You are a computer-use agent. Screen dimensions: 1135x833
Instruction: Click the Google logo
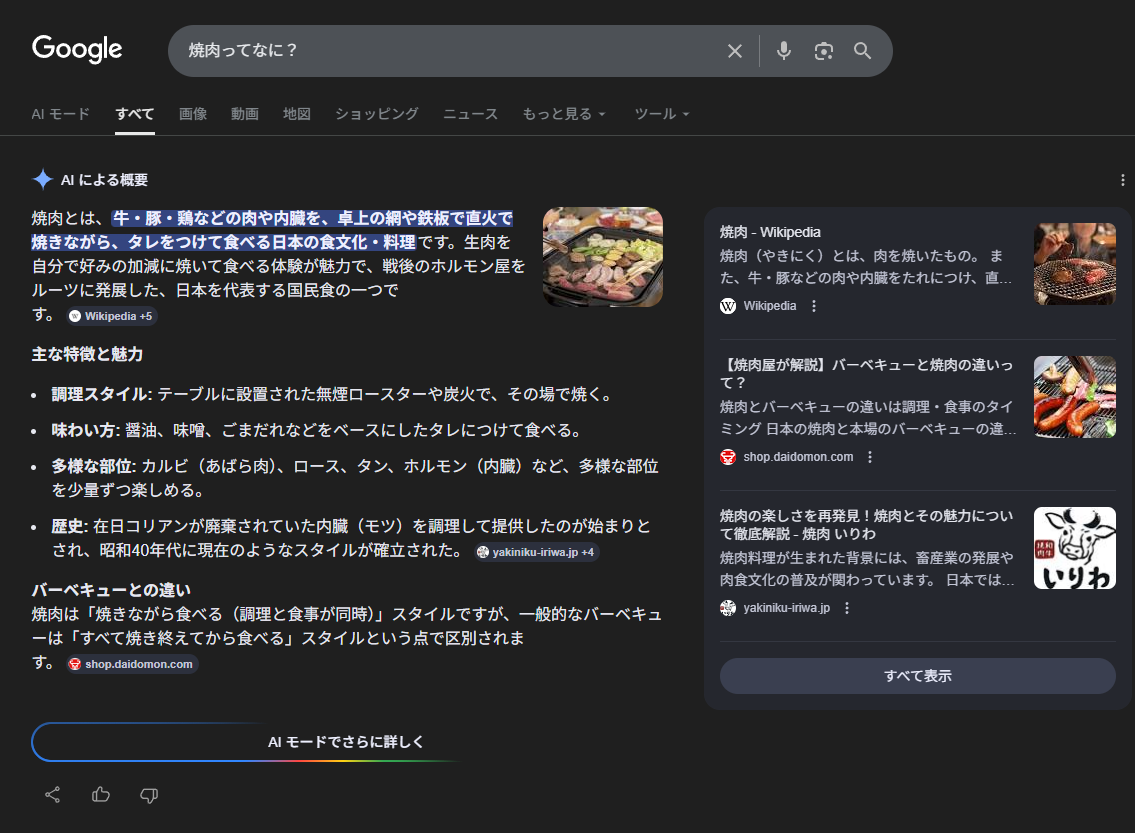77,49
